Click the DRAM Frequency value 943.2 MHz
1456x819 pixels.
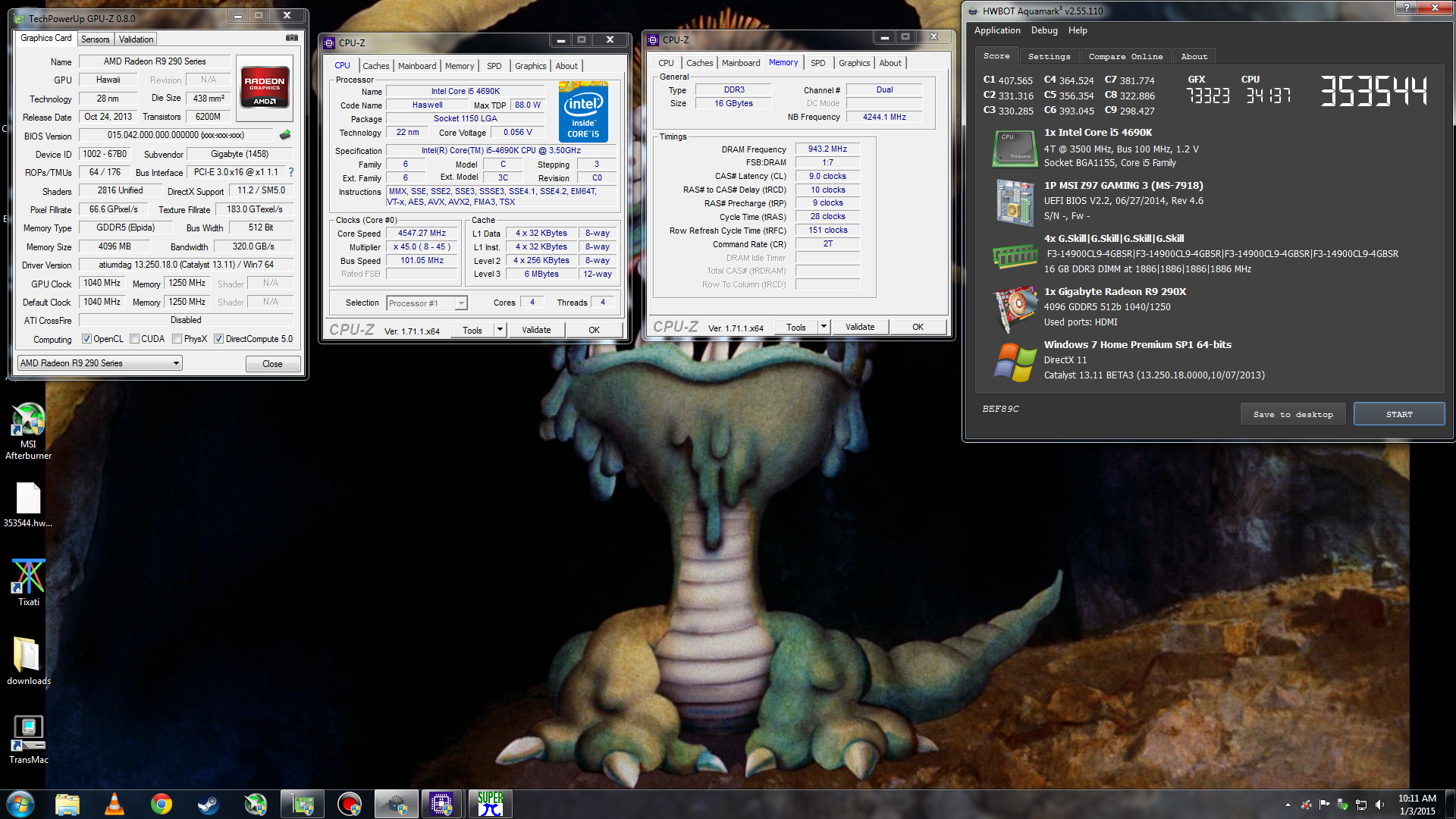tap(827, 149)
